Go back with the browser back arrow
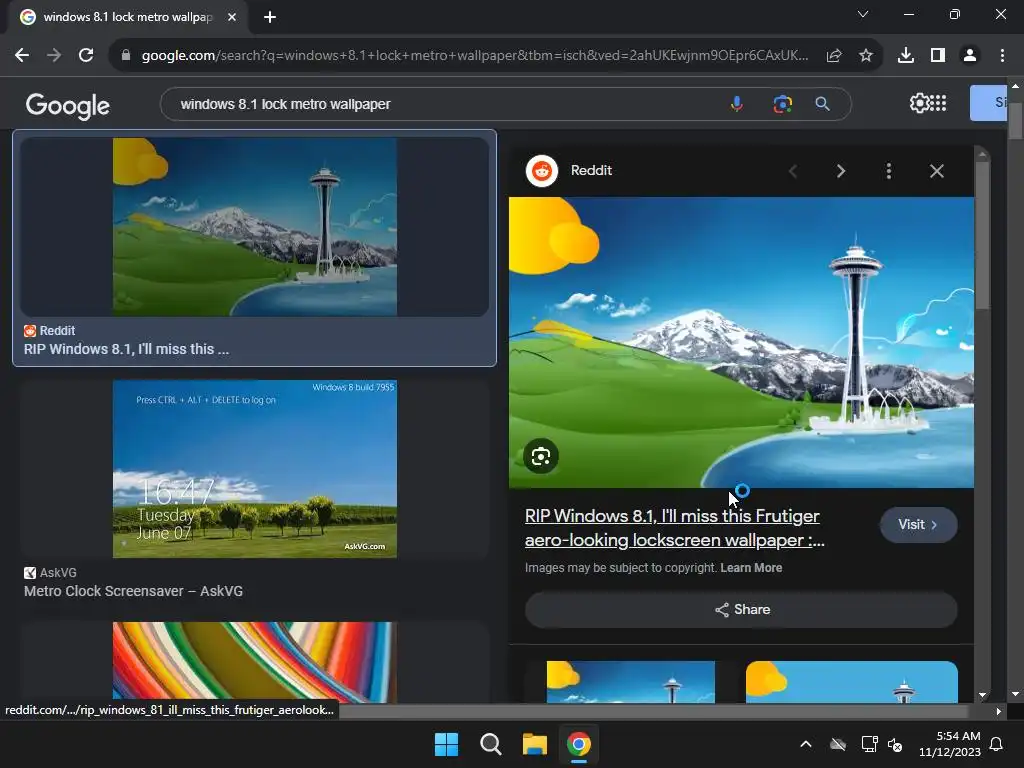This screenshot has width=1024, height=768. point(22,56)
